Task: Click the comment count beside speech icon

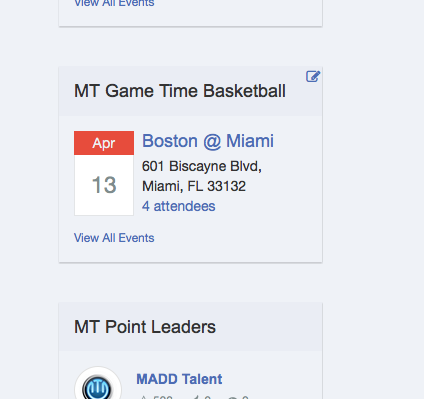Action: [x=245, y=397]
